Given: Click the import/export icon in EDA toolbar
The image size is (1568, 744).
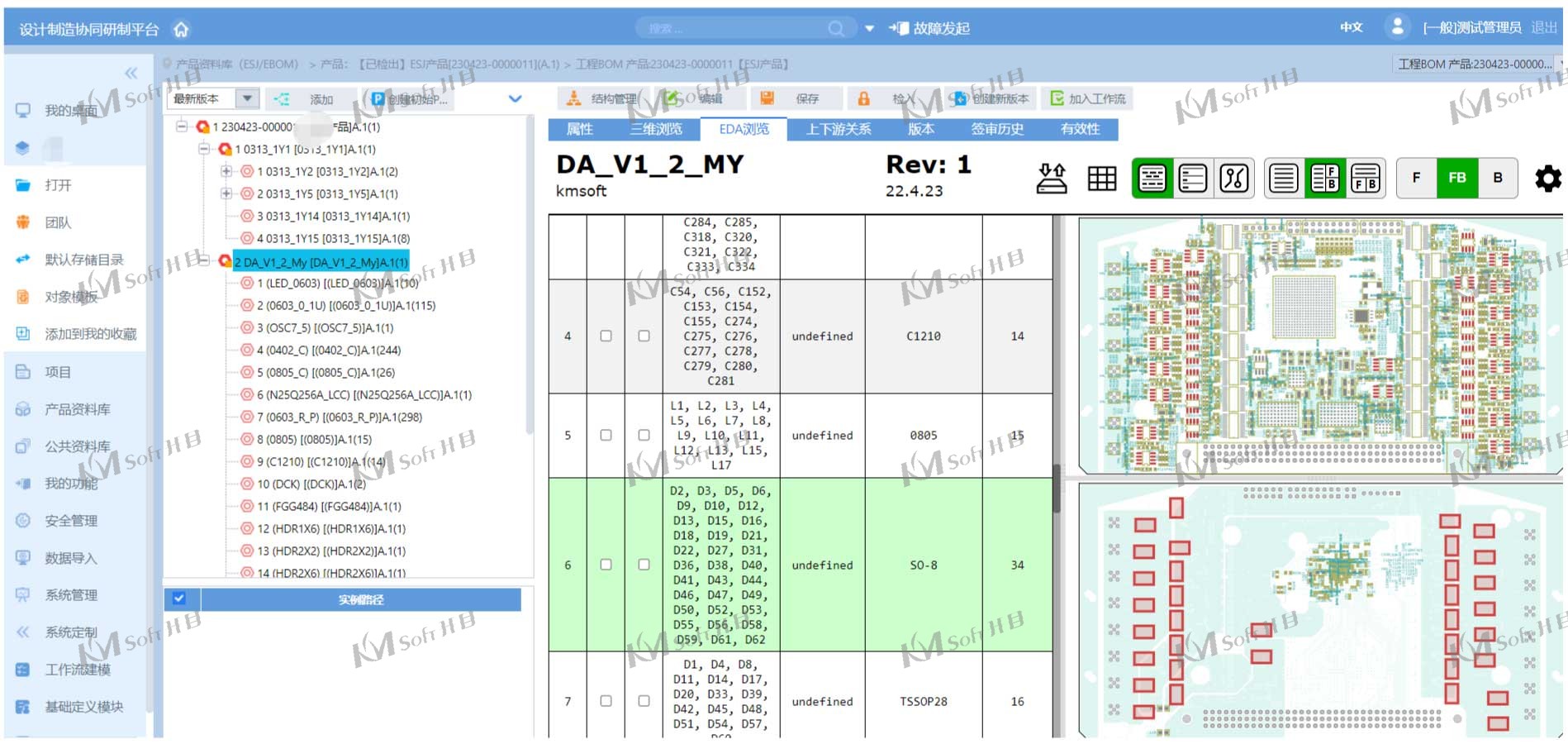Looking at the screenshot, I should (x=1051, y=178).
